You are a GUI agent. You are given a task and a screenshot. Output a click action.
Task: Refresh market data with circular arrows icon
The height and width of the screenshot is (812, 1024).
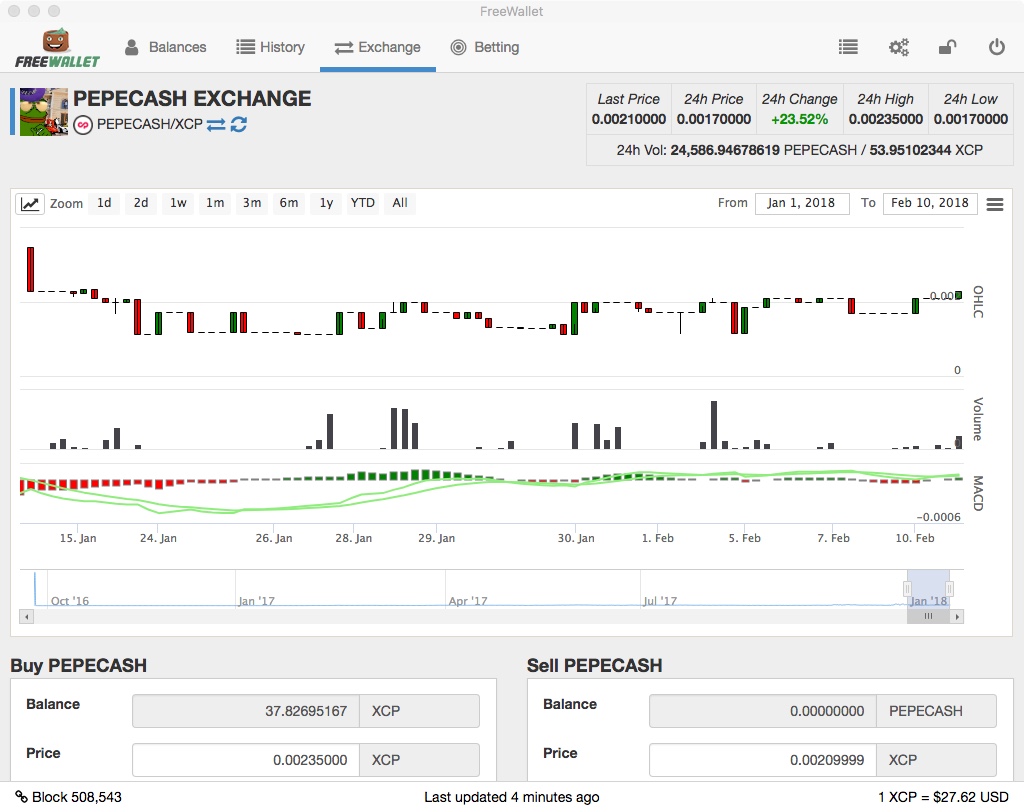click(238, 124)
